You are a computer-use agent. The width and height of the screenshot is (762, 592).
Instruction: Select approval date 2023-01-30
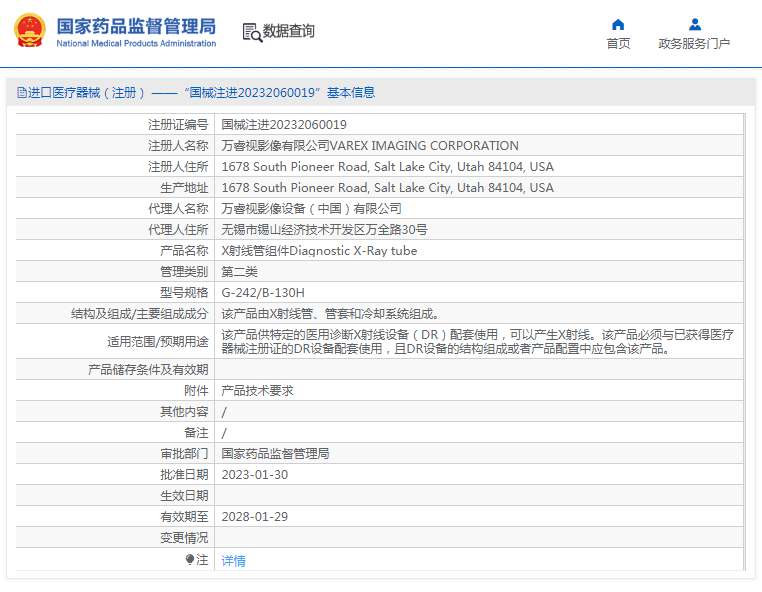pos(255,475)
